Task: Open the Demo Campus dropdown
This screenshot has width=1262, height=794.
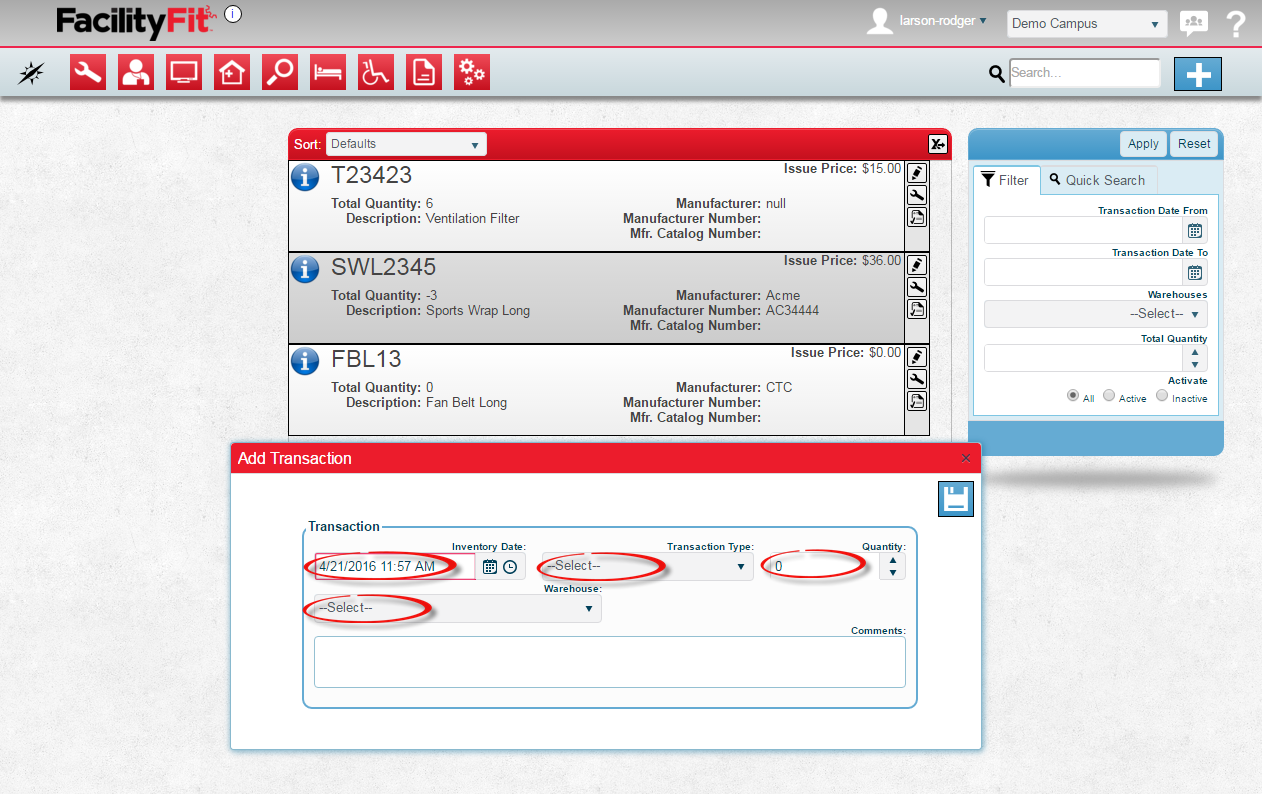Action: [x=1086, y=24]
